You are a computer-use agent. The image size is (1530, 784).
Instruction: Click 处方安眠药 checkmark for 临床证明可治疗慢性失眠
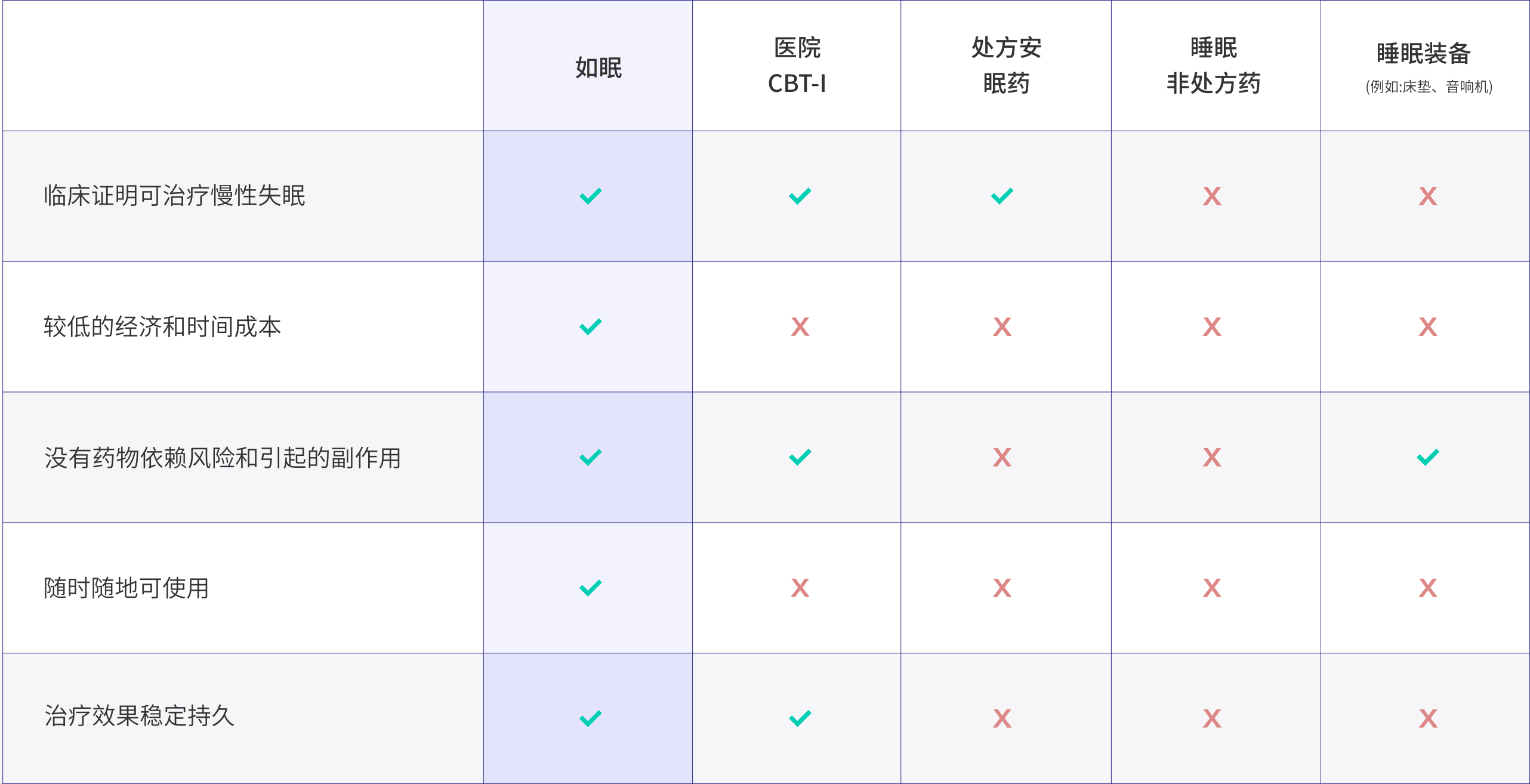pyautogui.click(x=1002, y=196)
